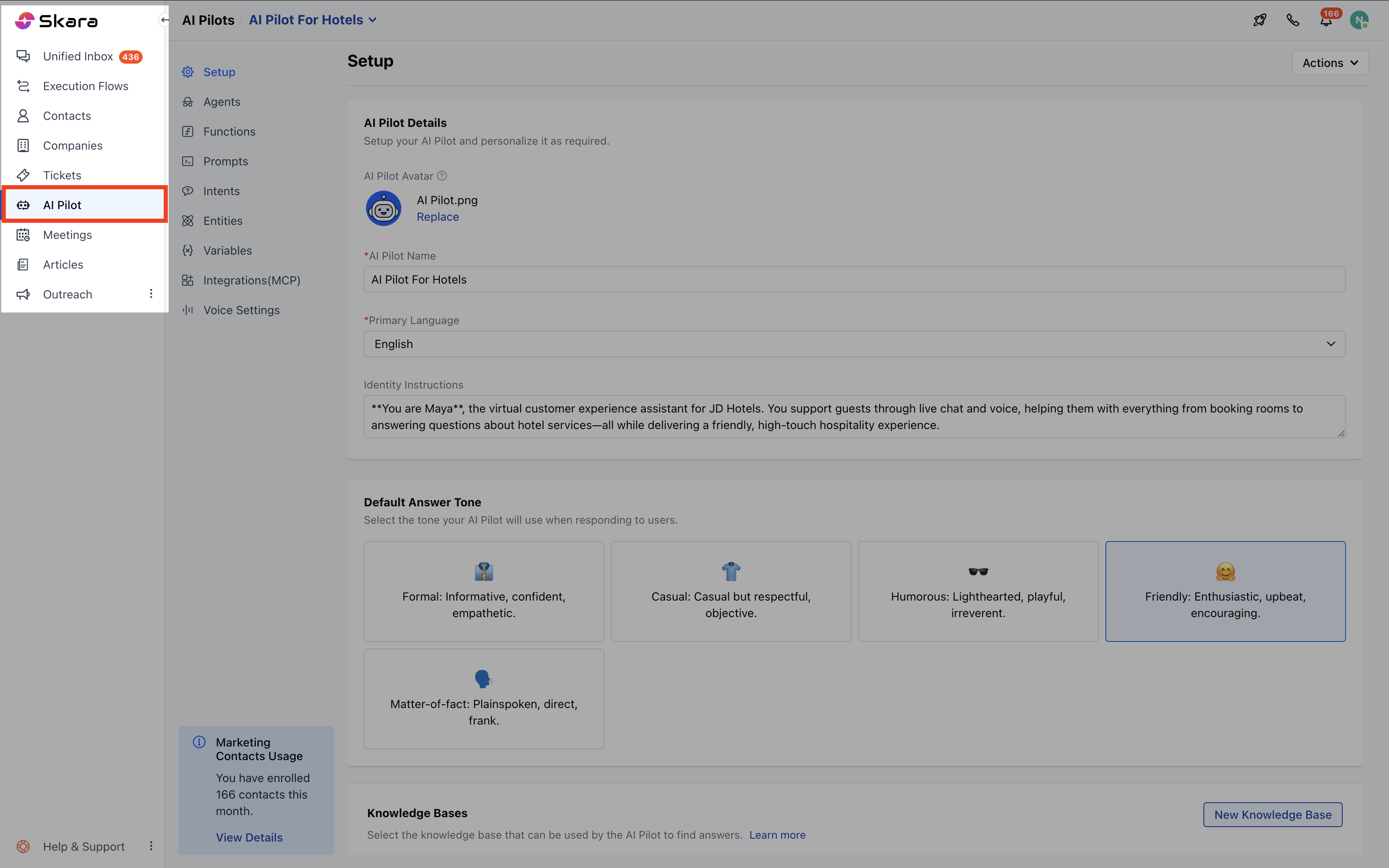The image size is (1389, 868).
Task: Select the Formal answer tone
Action: click(483, 591)
